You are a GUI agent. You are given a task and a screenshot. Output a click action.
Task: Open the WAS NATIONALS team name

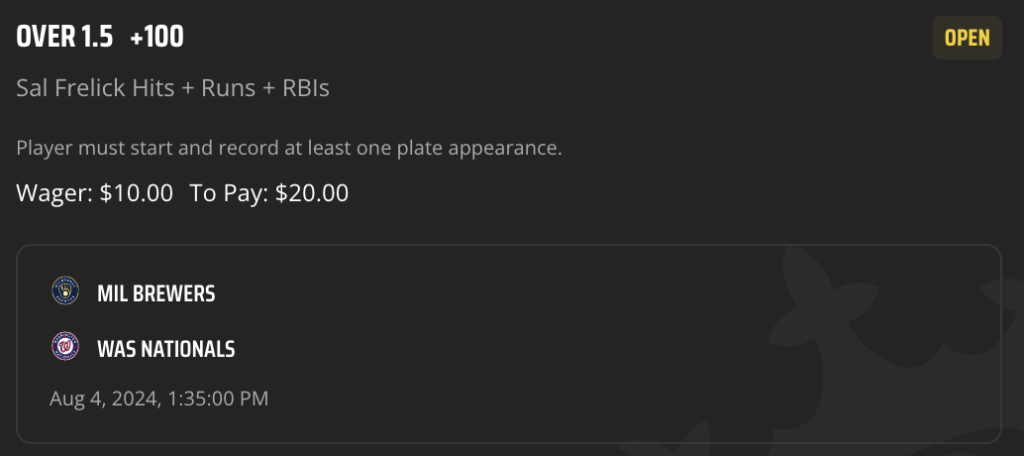(x=166, y=350)
